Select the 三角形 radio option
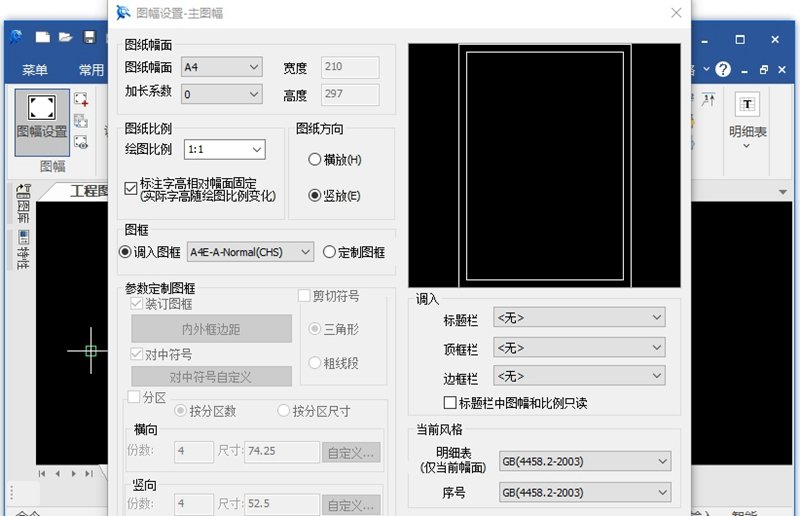Image resolution: width=800 pixels, height=516 pixels. coord(314,329)
